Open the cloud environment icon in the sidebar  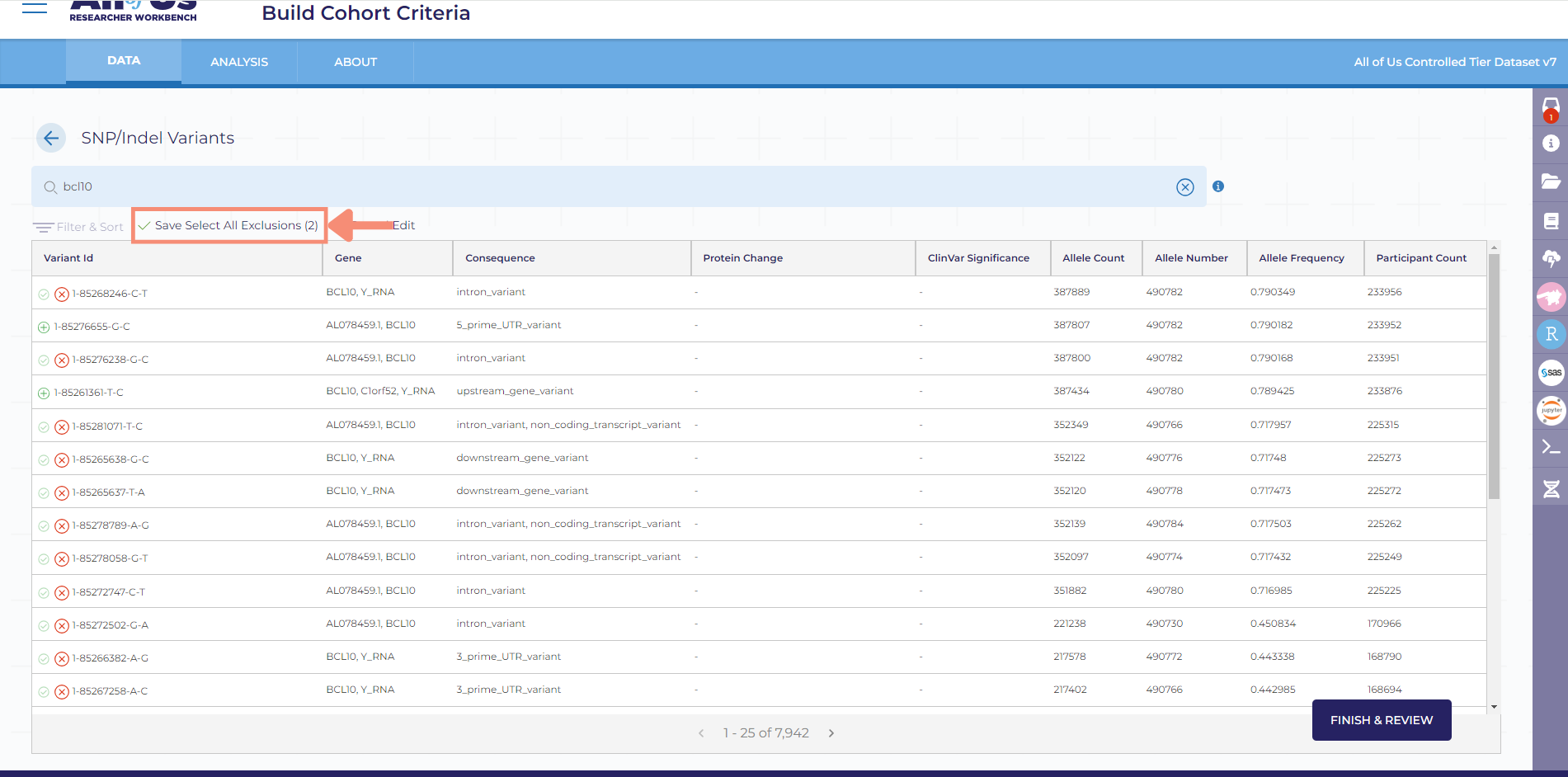[x=1551, y=259]
